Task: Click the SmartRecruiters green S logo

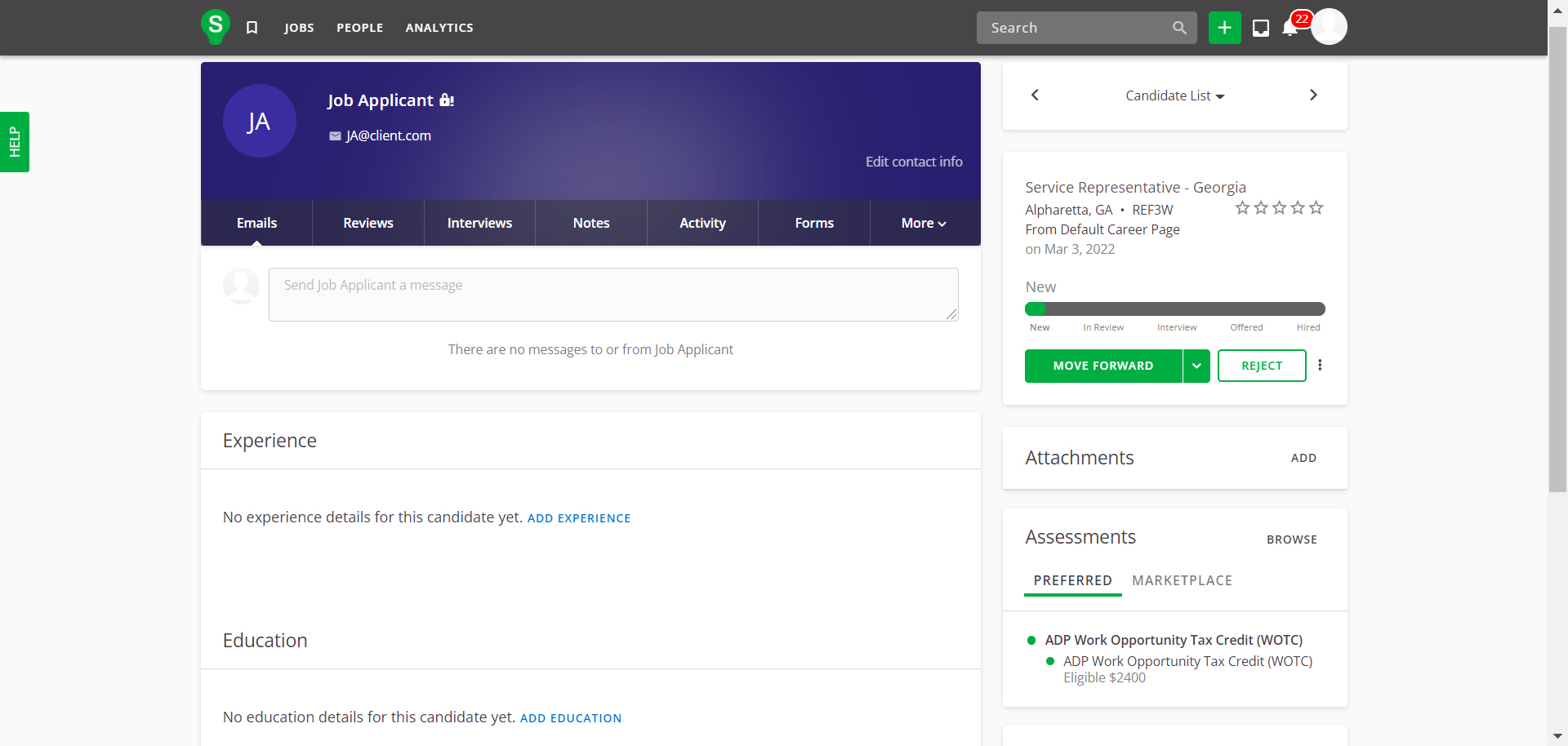Action: pos(215,26)
